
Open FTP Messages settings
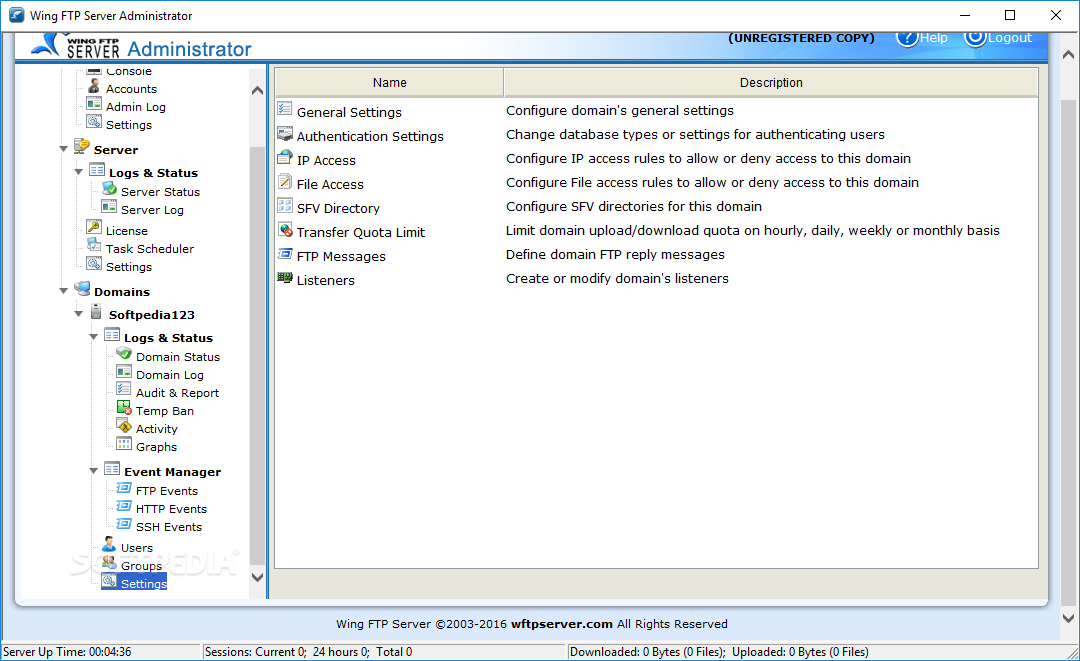(341, 257)
